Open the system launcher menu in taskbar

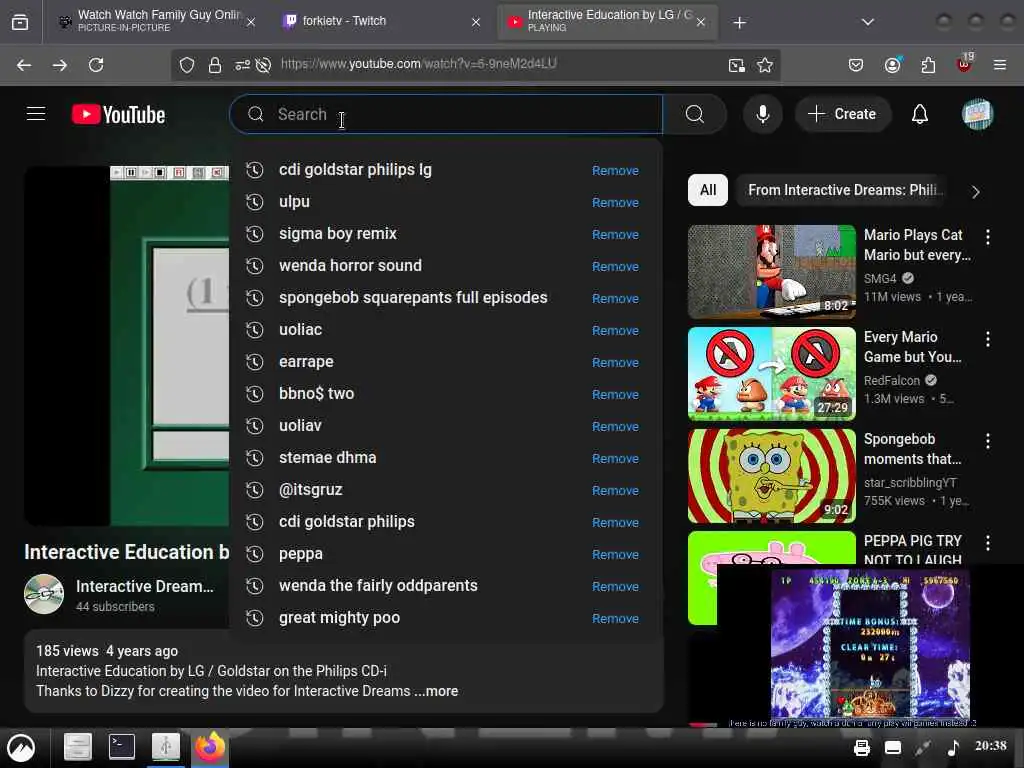coord(21,748)
